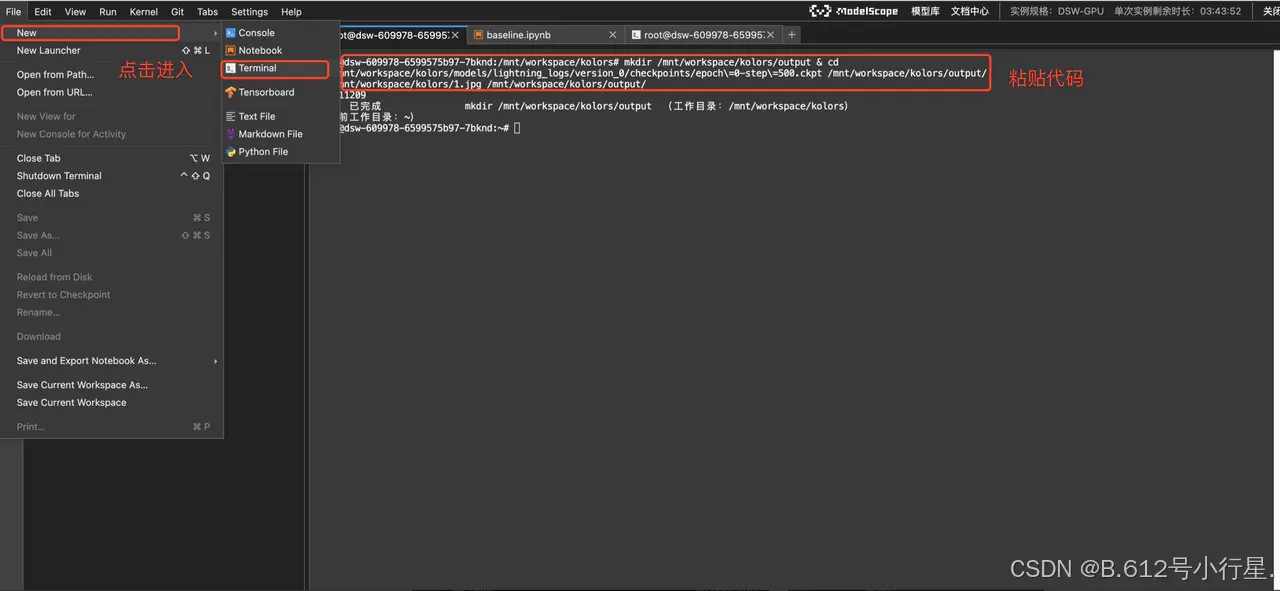Open the 模型库 link in header
1280x591 pixels.
tap(925, 11)
